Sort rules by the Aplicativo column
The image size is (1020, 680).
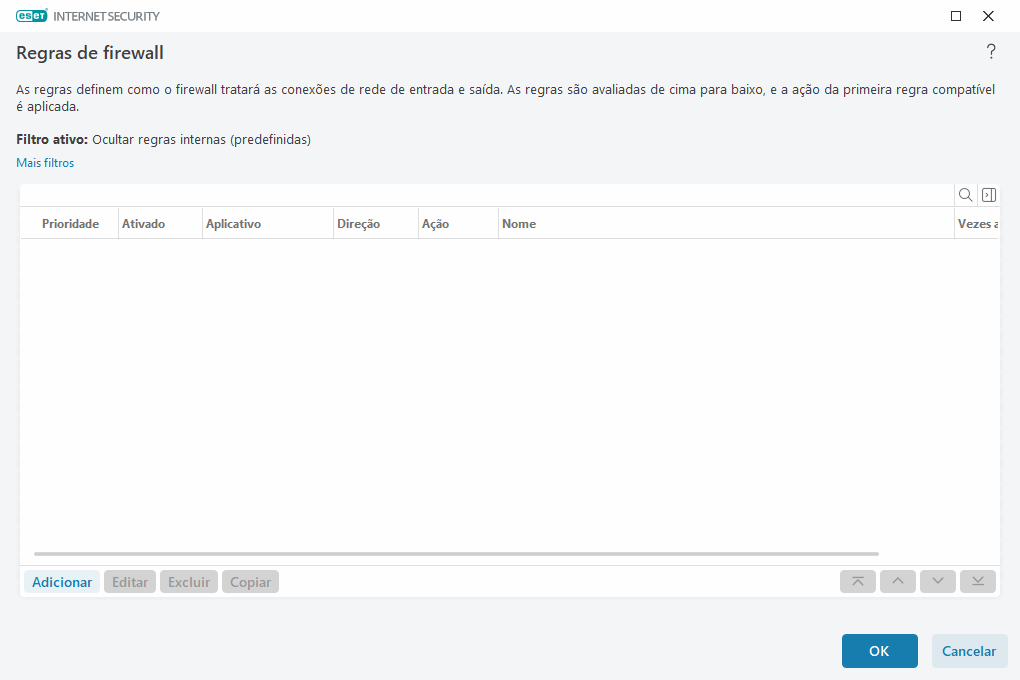click(x=233, y=223)
